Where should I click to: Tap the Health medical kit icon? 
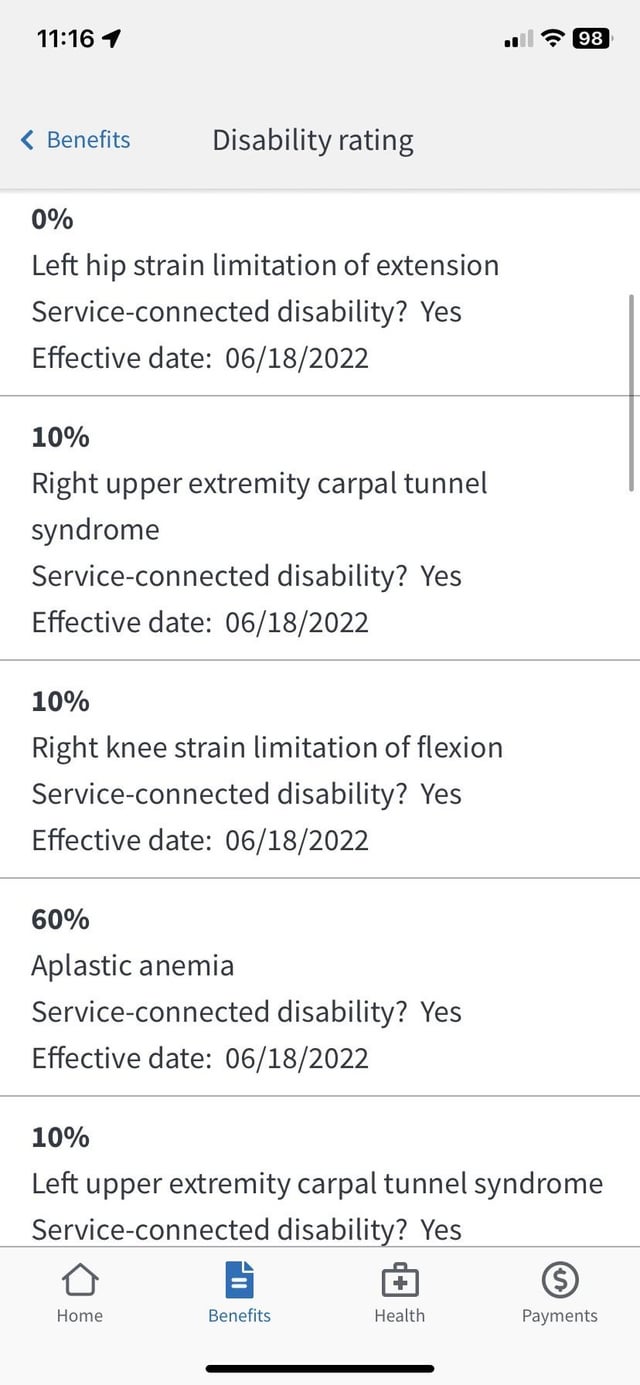[399, 1279]
